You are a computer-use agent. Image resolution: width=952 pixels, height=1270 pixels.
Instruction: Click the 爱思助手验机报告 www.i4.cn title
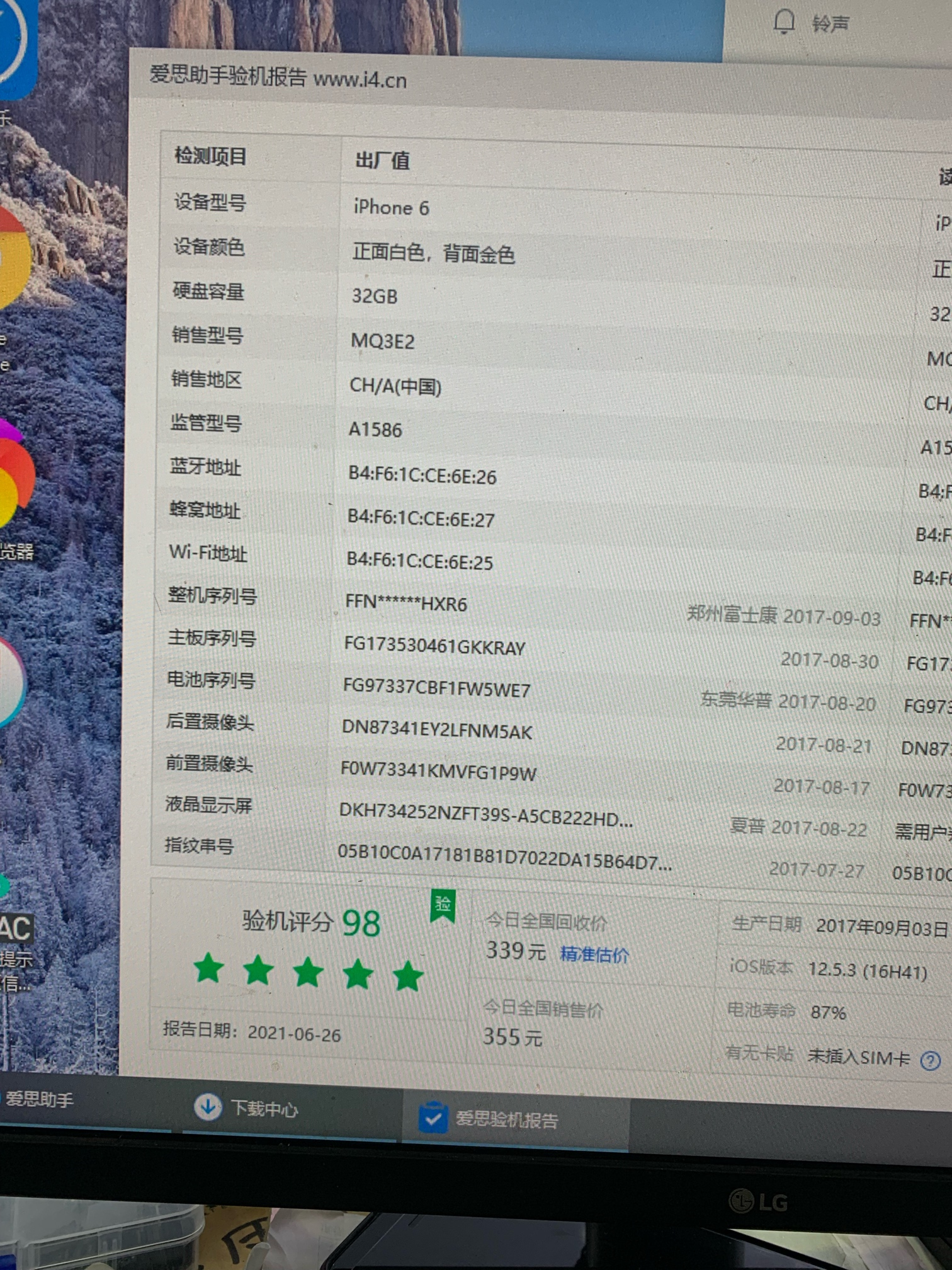click(278, 77)
